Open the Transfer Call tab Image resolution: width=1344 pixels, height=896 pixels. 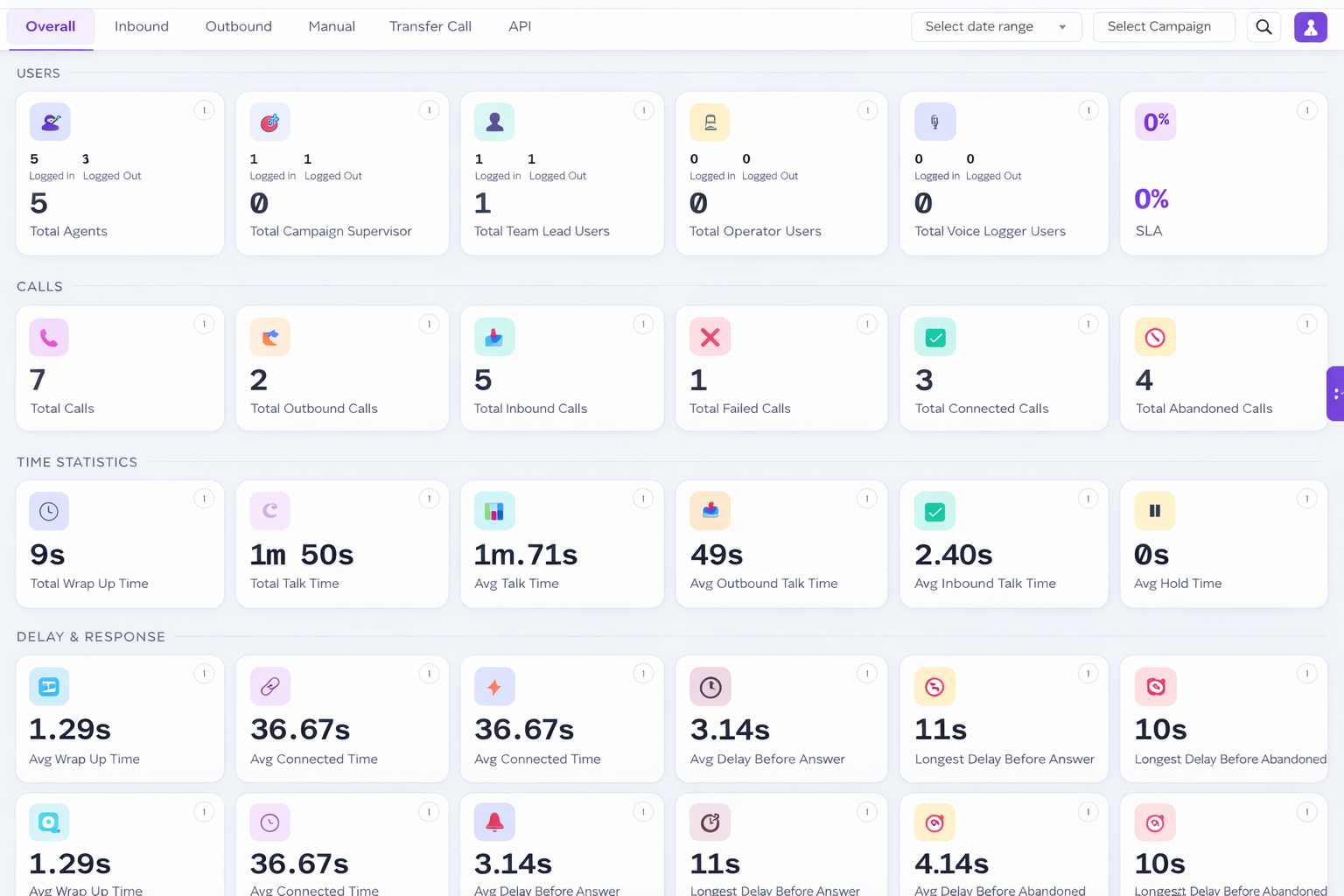click(x=430, y=26)
